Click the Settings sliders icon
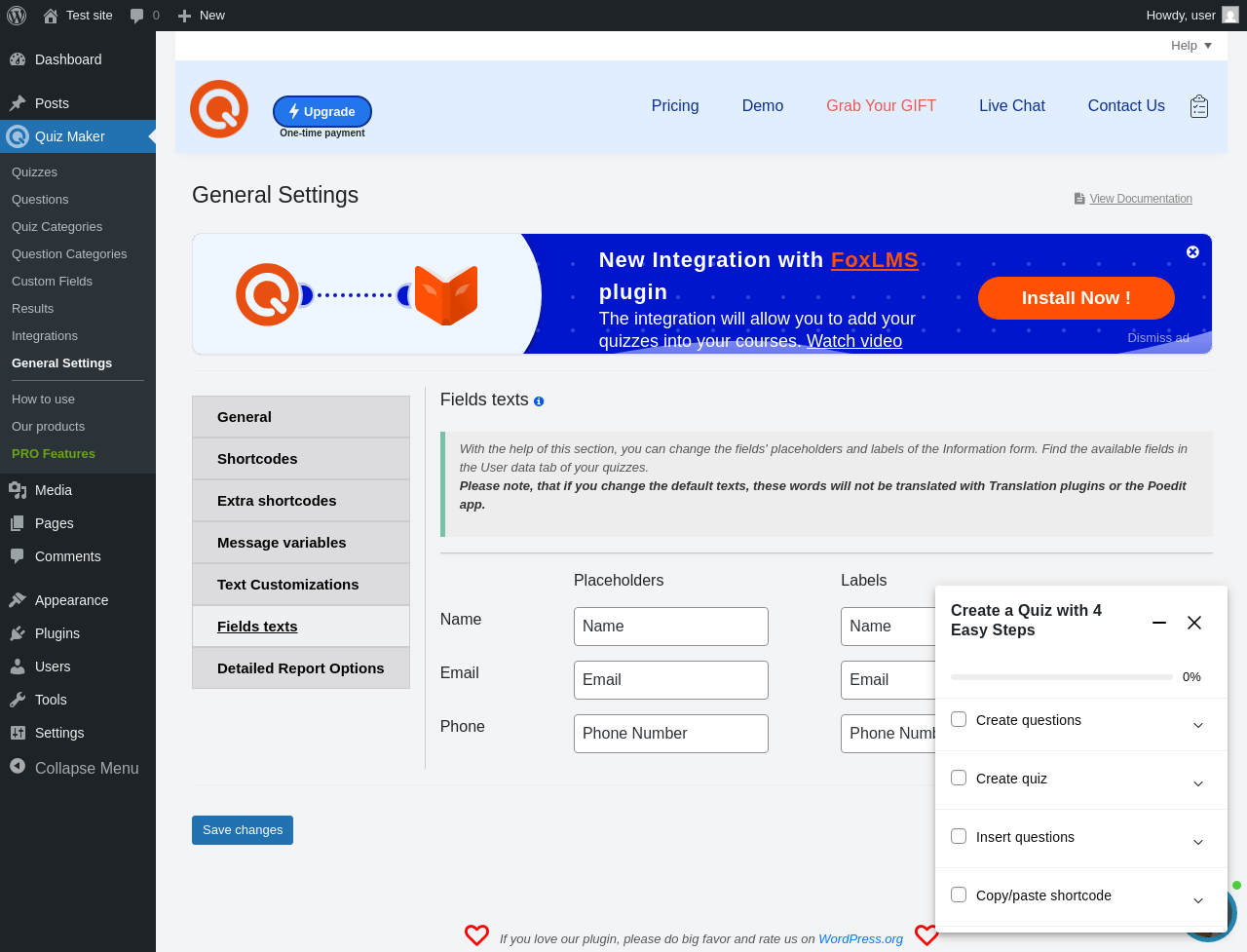The height and width of the screenshot is (952, 1247). coord(18,733)
